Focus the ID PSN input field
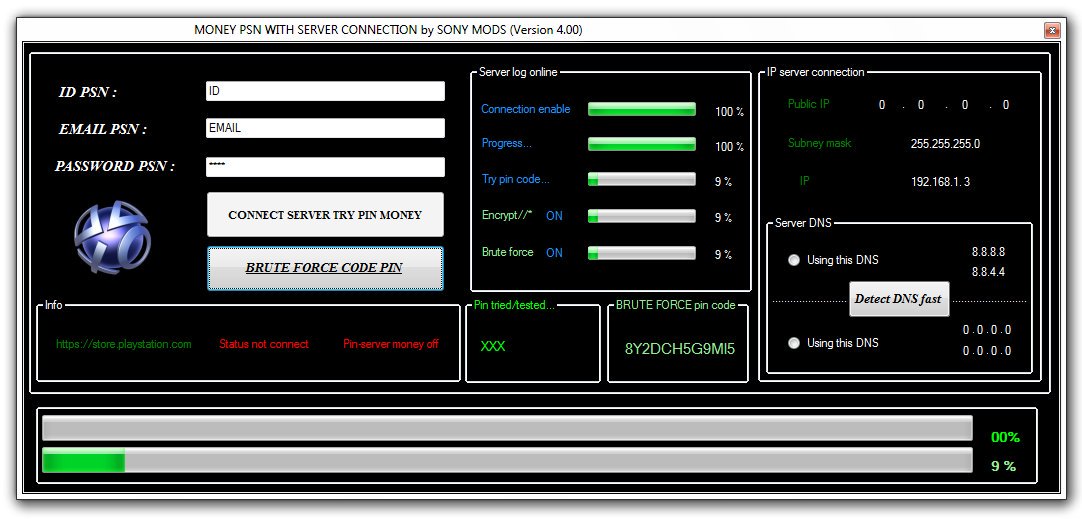The width and height of the screenshot is (1082, 519). (x=325, y=91)
